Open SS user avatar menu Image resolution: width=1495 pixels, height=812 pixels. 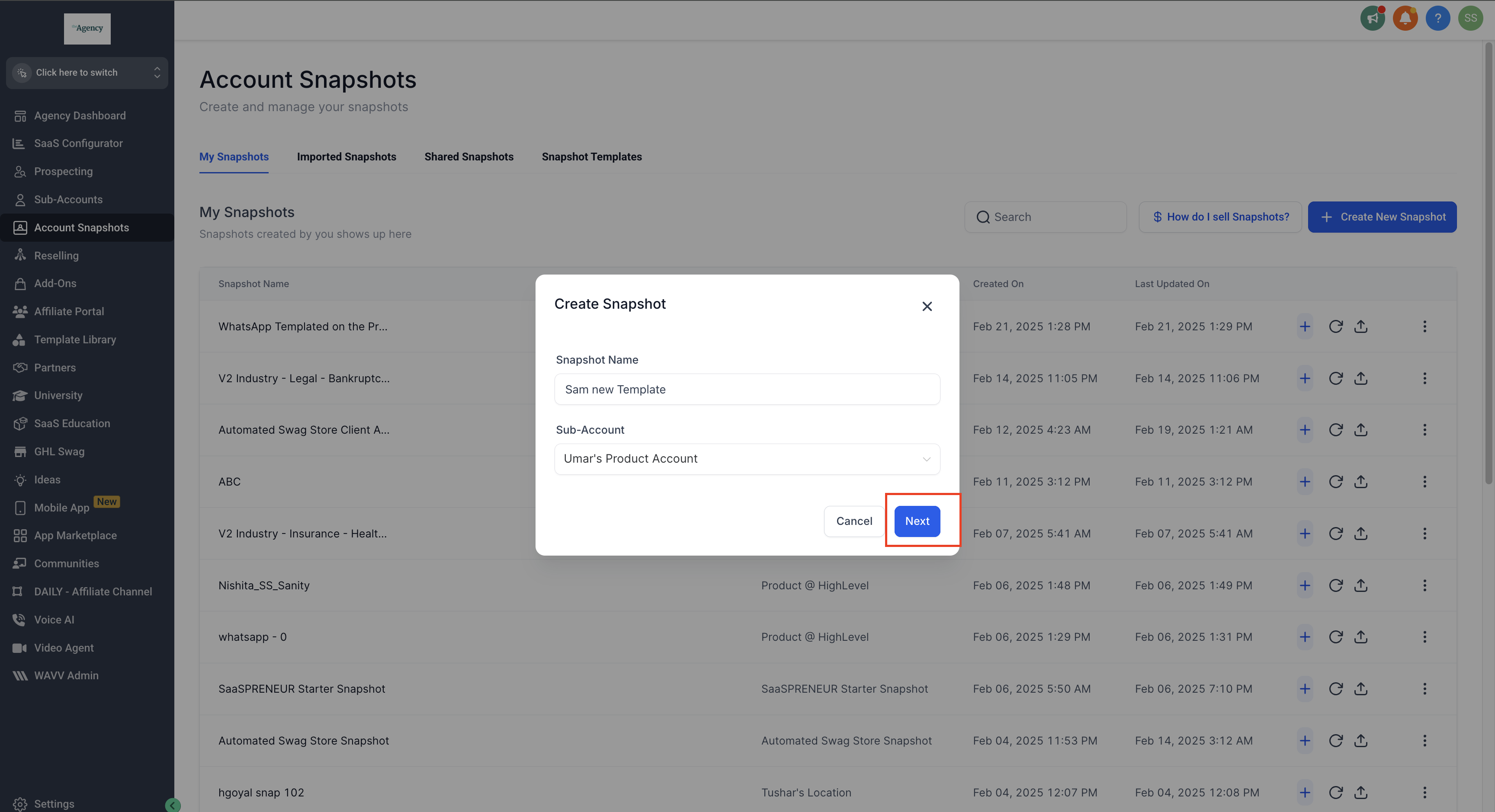pos(1470,18)
